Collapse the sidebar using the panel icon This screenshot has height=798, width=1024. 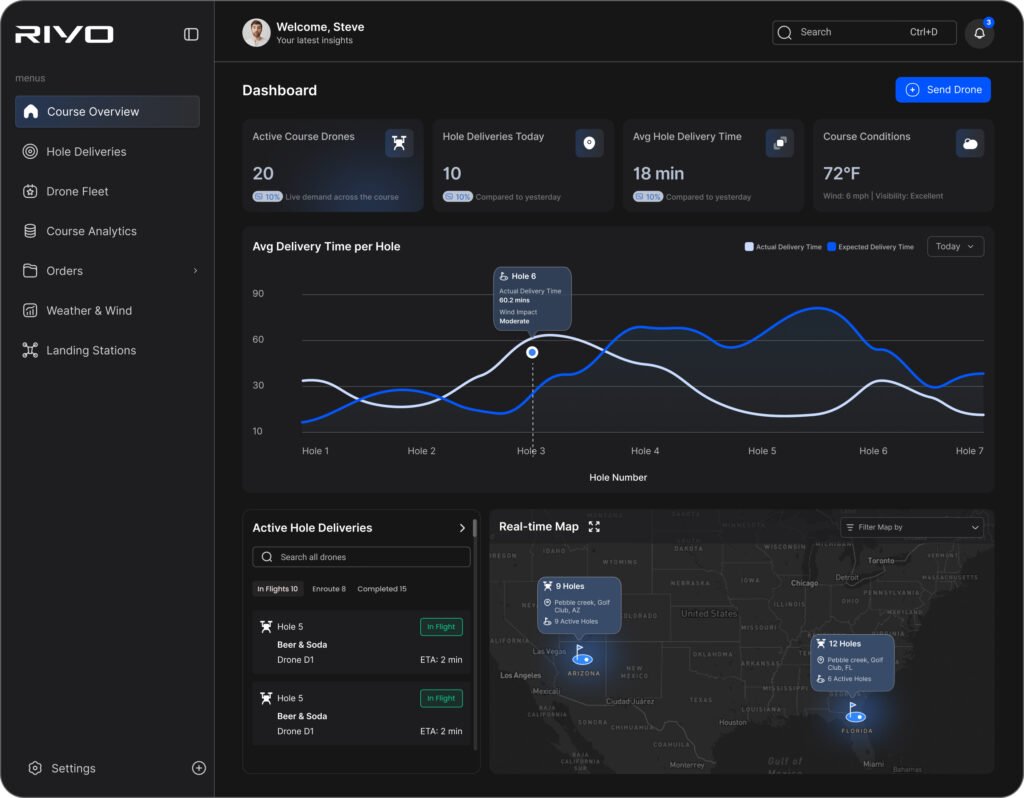(191, 34)
